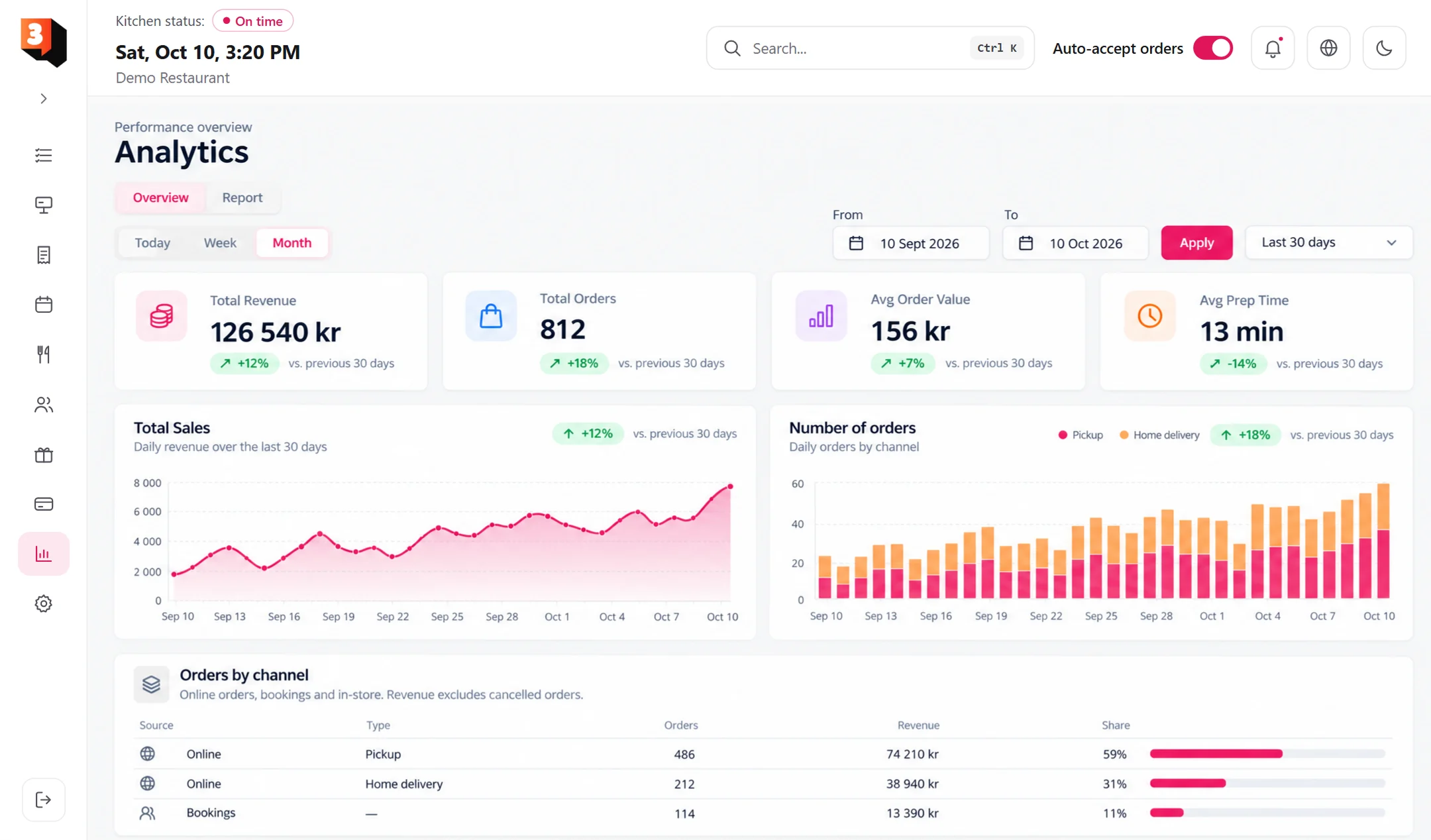Viewport: 1431px width, 840px height.
Task: Expand the sidebar with the chevron arrow
Action: click(44, 99)
